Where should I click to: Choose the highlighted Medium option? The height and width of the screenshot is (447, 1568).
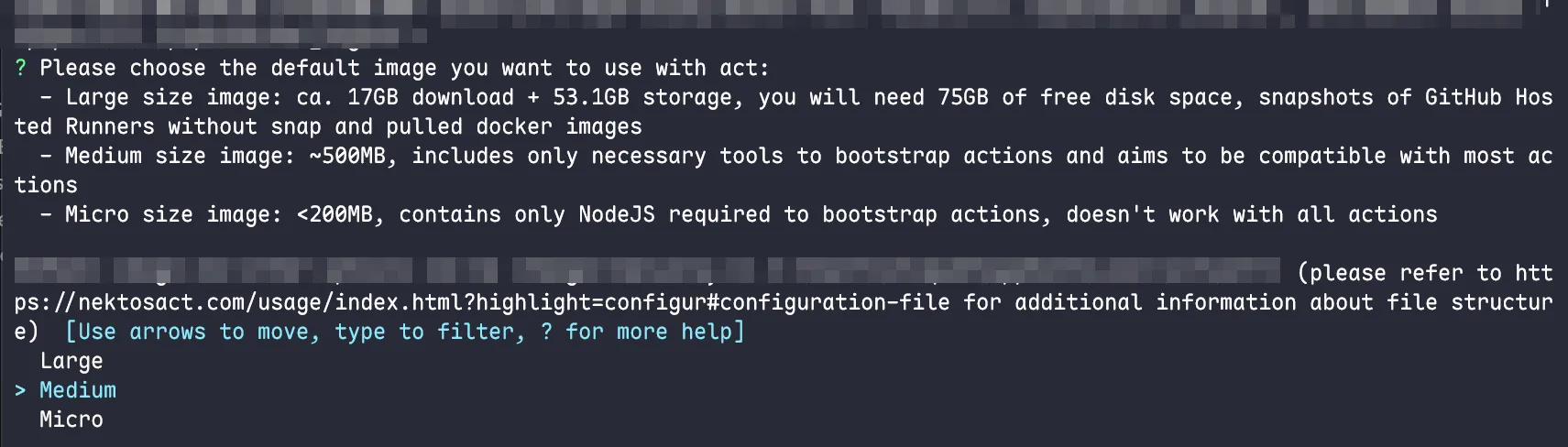tap(77, 390)
